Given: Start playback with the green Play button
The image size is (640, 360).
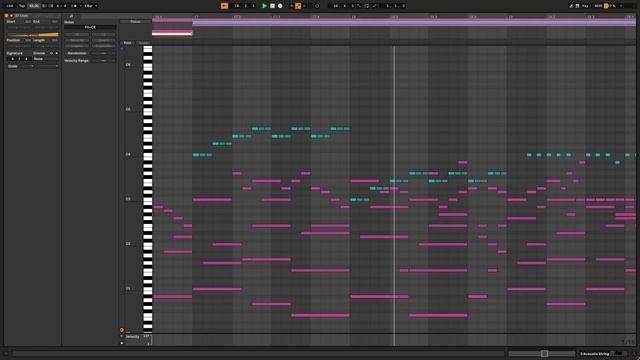Looking at the screenshot, I should pyautogui.click(x=264, y=6).
